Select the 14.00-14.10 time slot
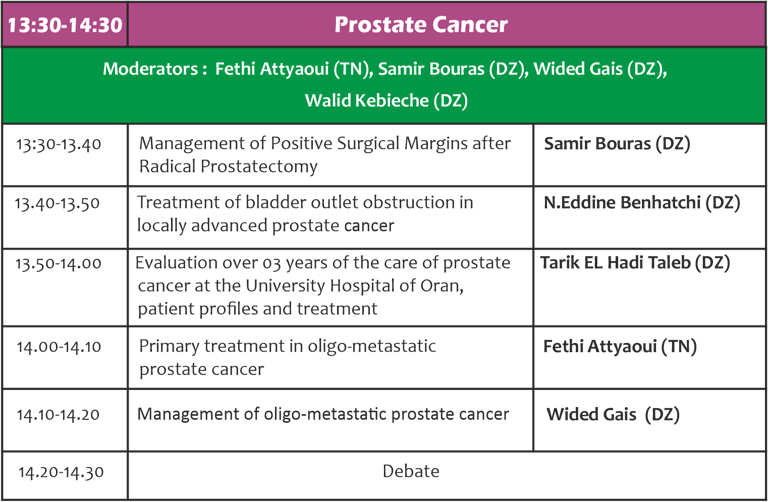 coord(59,347)
